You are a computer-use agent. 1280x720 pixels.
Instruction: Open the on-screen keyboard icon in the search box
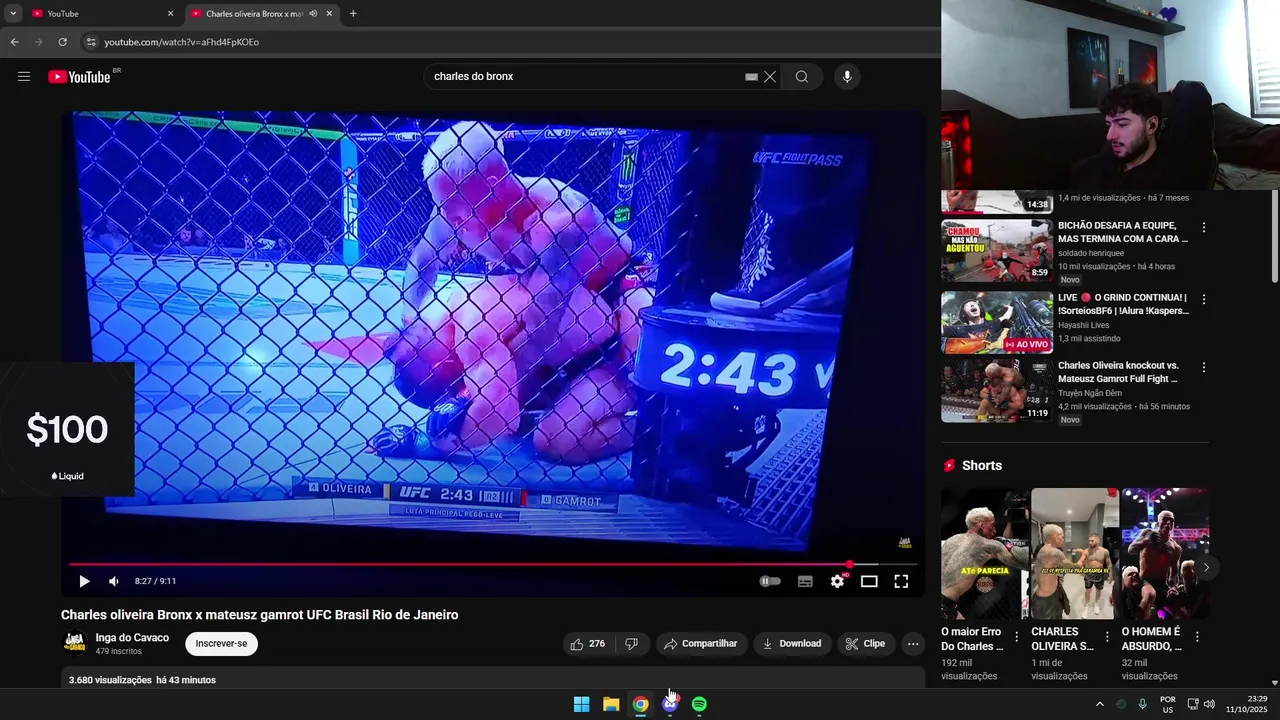751,77
